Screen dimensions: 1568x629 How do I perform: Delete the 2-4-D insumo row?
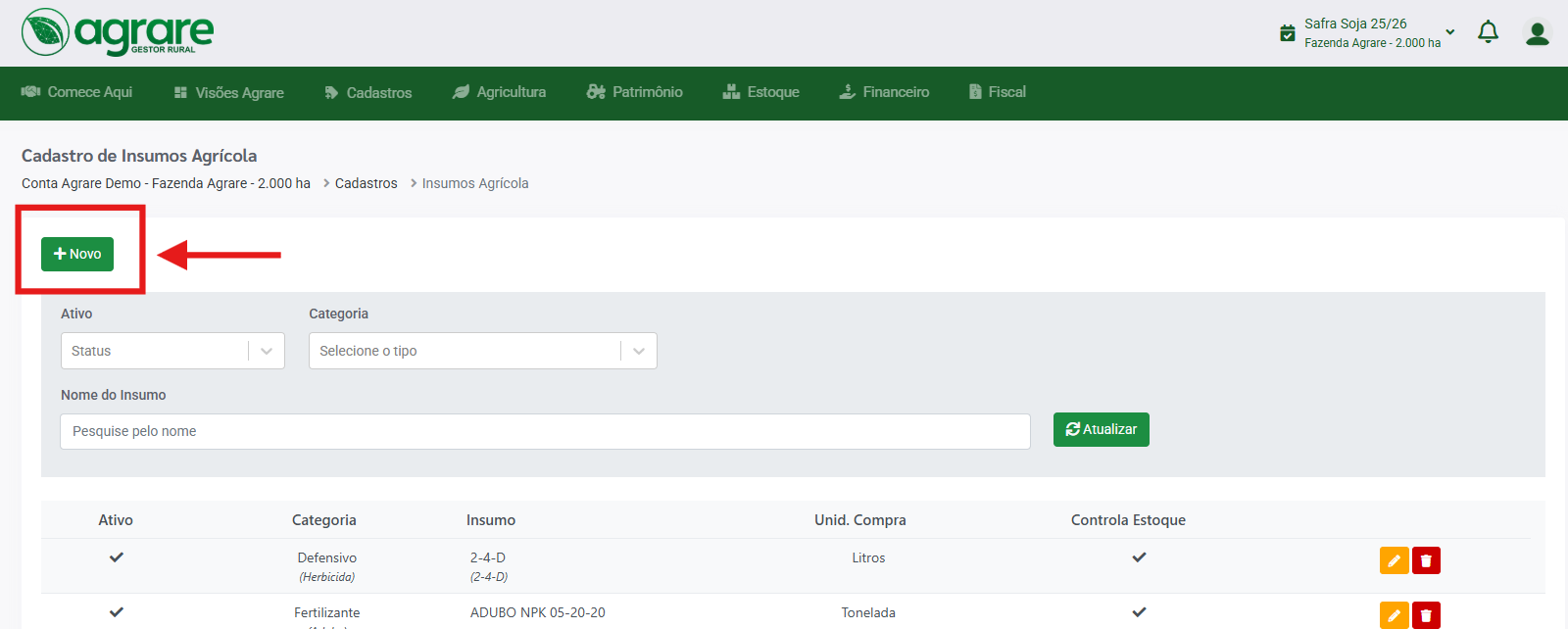click(1426, 560)
